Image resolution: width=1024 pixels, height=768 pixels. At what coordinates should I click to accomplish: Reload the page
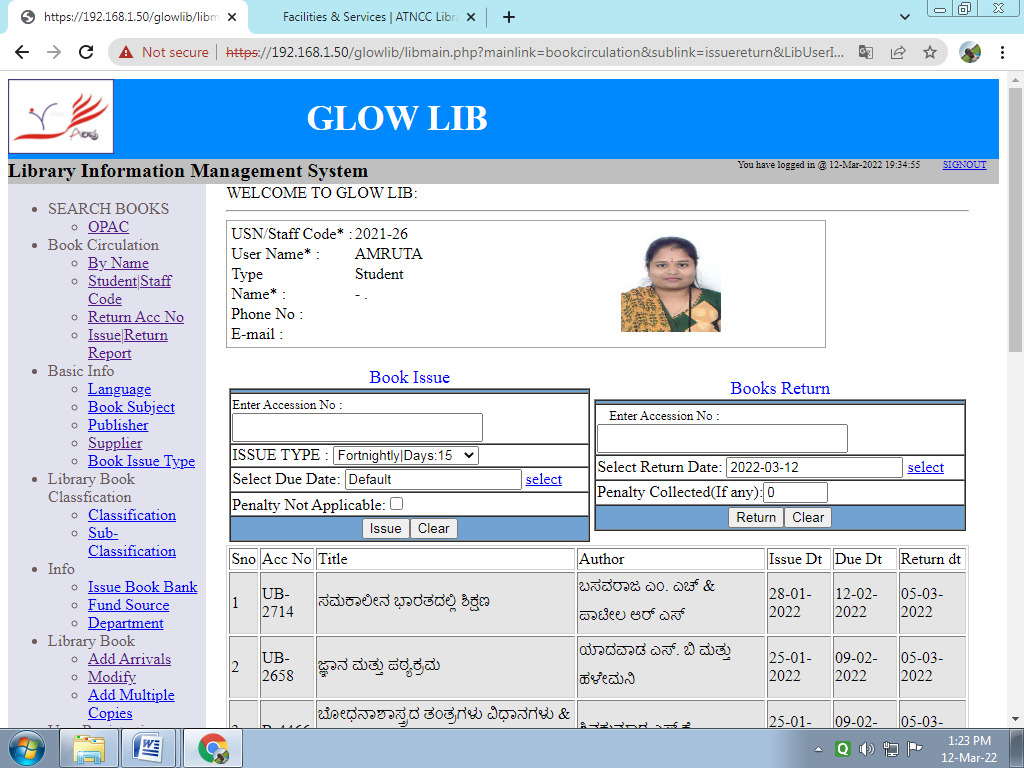click(86, 52)
